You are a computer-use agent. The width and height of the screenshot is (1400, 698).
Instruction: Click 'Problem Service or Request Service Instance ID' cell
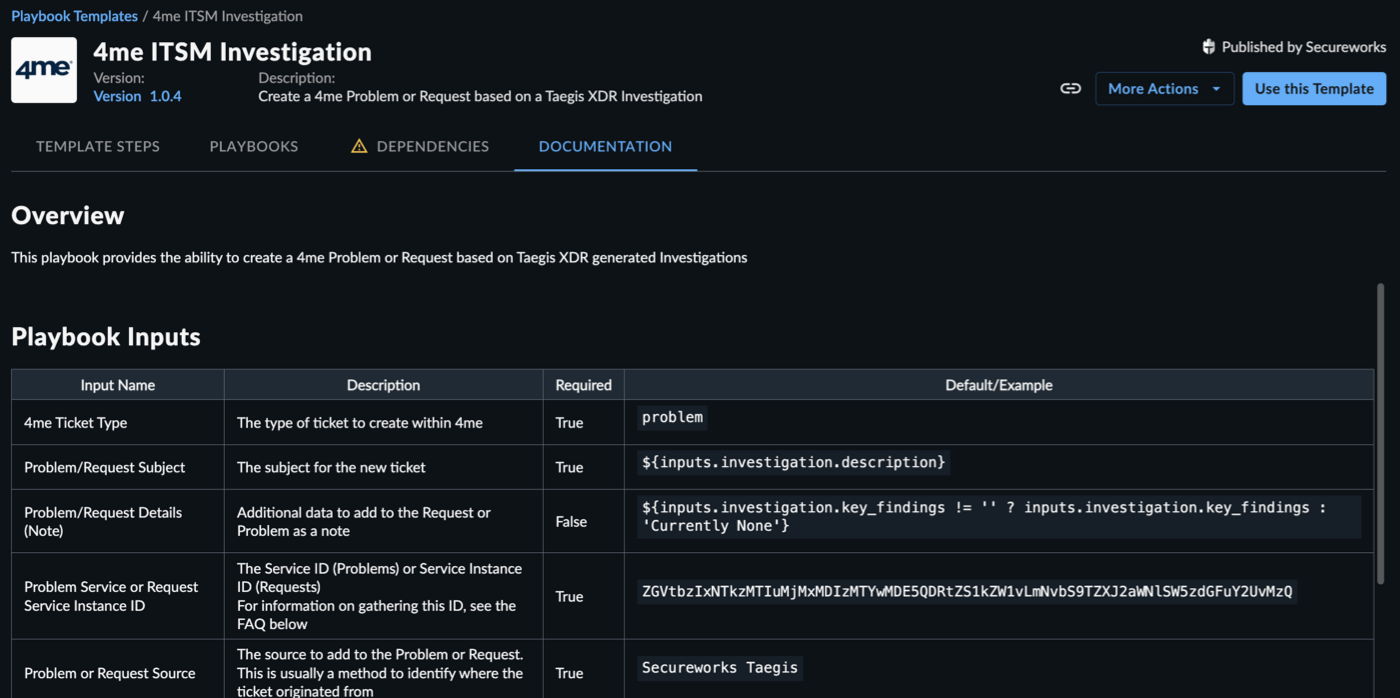(118, 596)
